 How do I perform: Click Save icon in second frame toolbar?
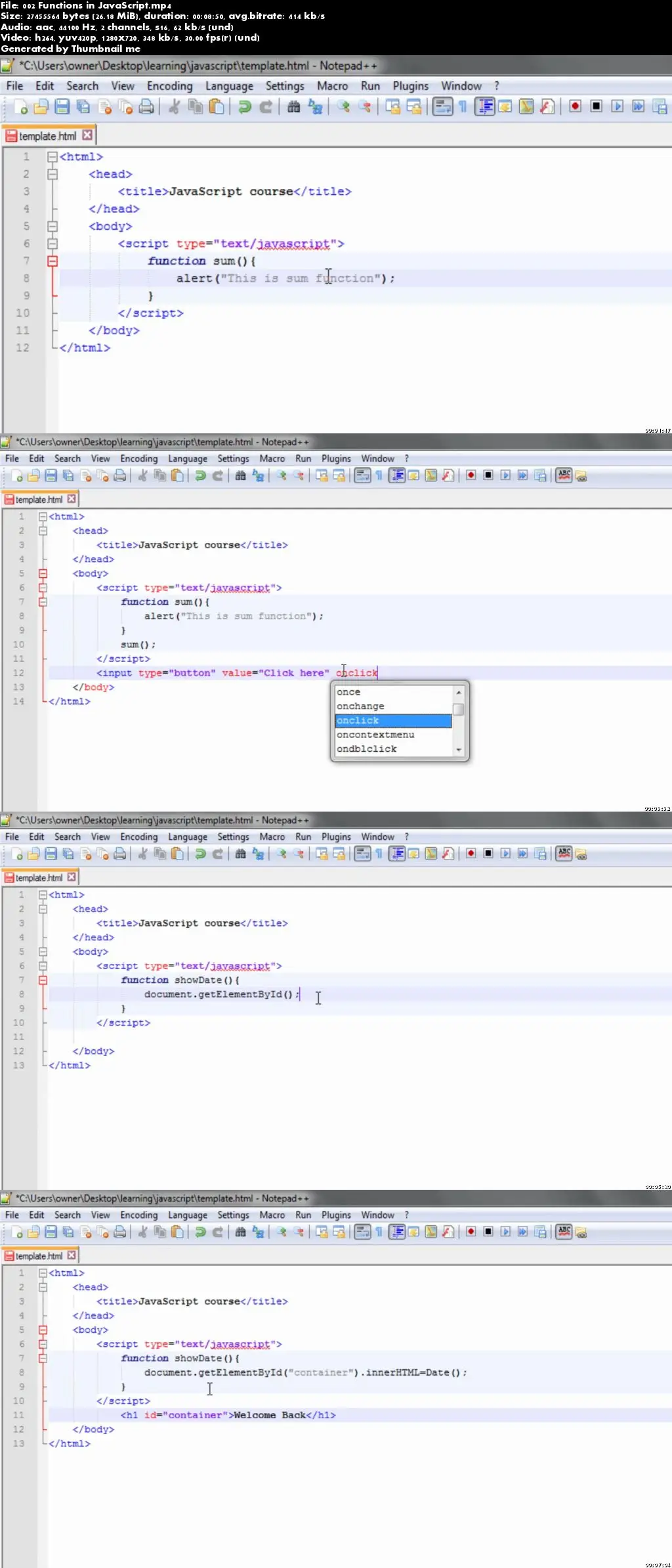click(x=51, y=476)
